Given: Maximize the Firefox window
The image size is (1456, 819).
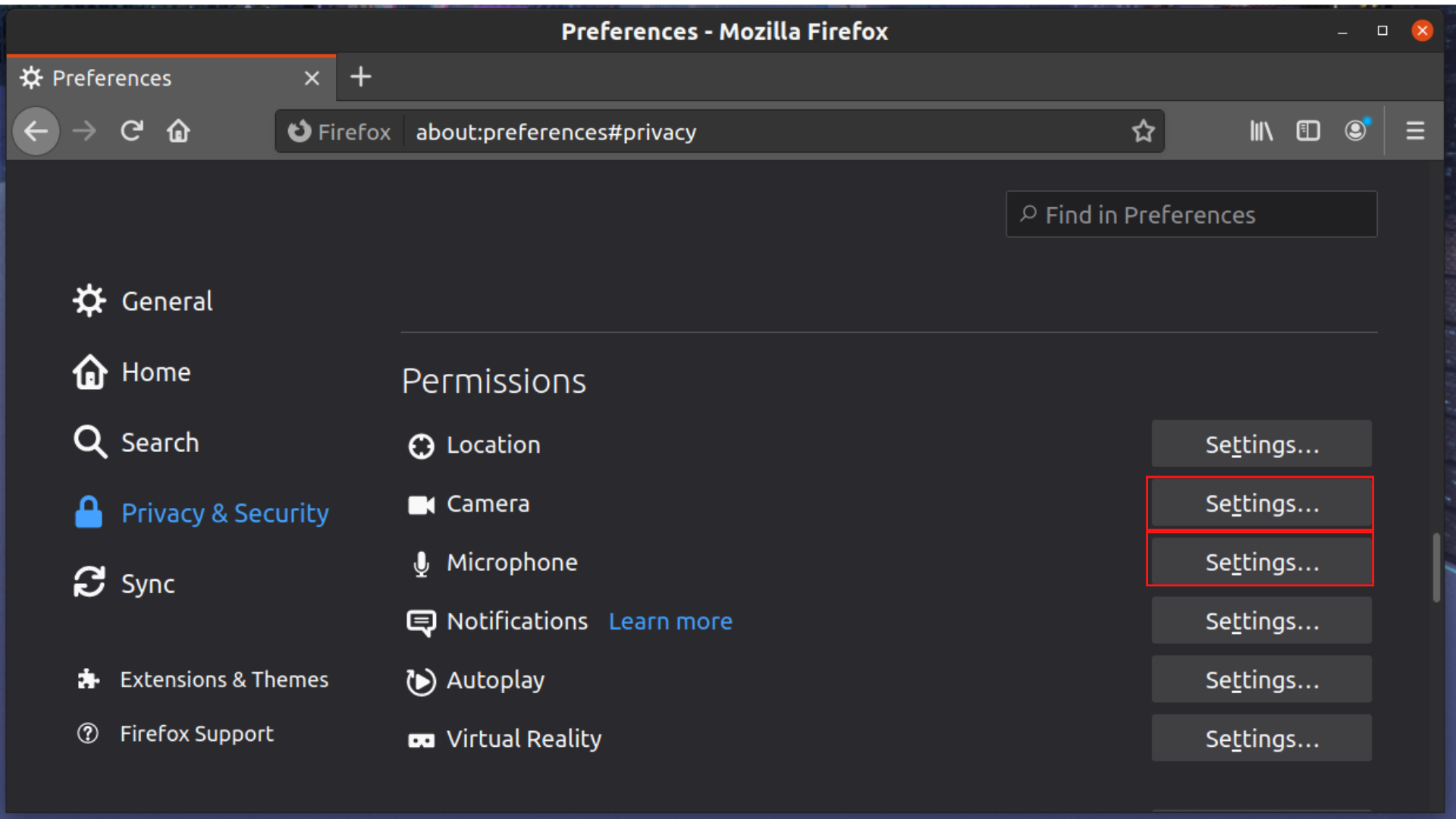Looking at the screenshot, I should [1382, 30].
